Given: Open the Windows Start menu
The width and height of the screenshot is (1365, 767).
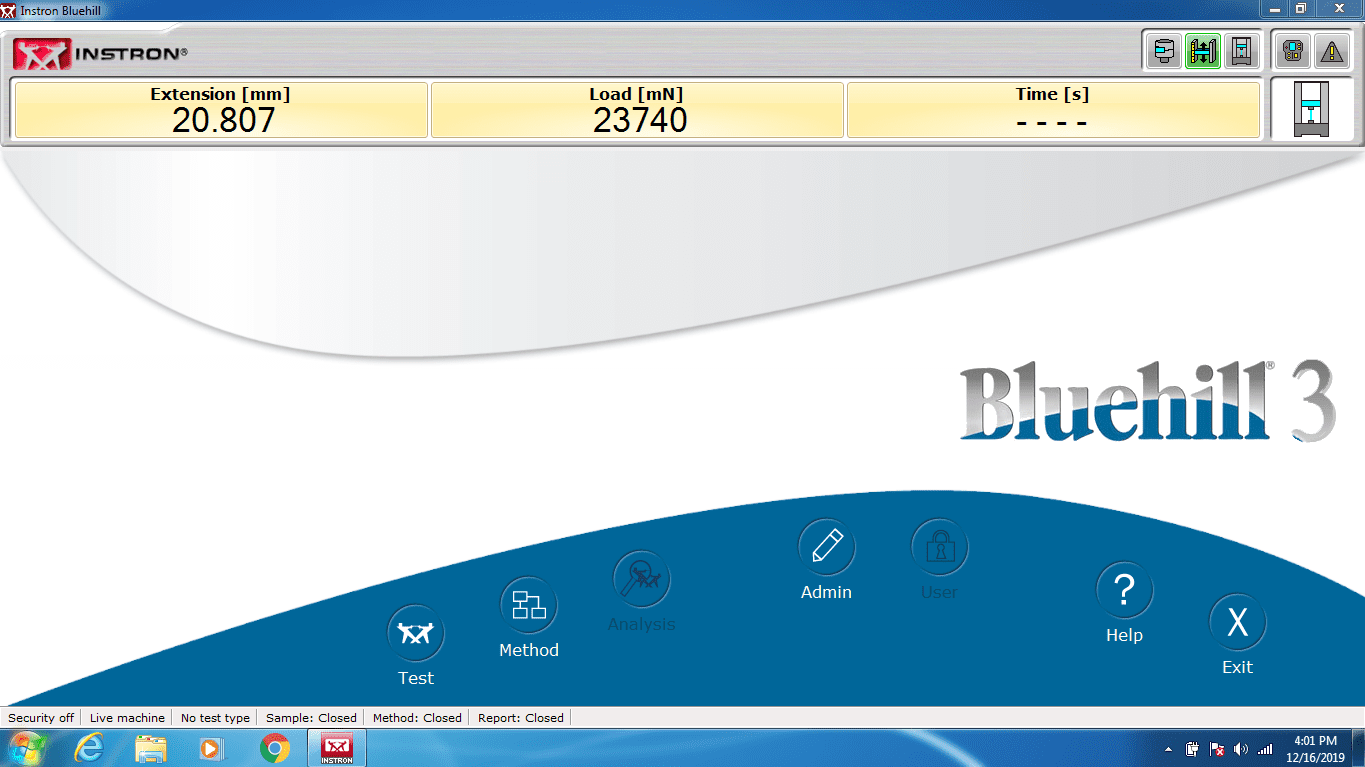Looking at the screenshot, I should coord(27,748).
